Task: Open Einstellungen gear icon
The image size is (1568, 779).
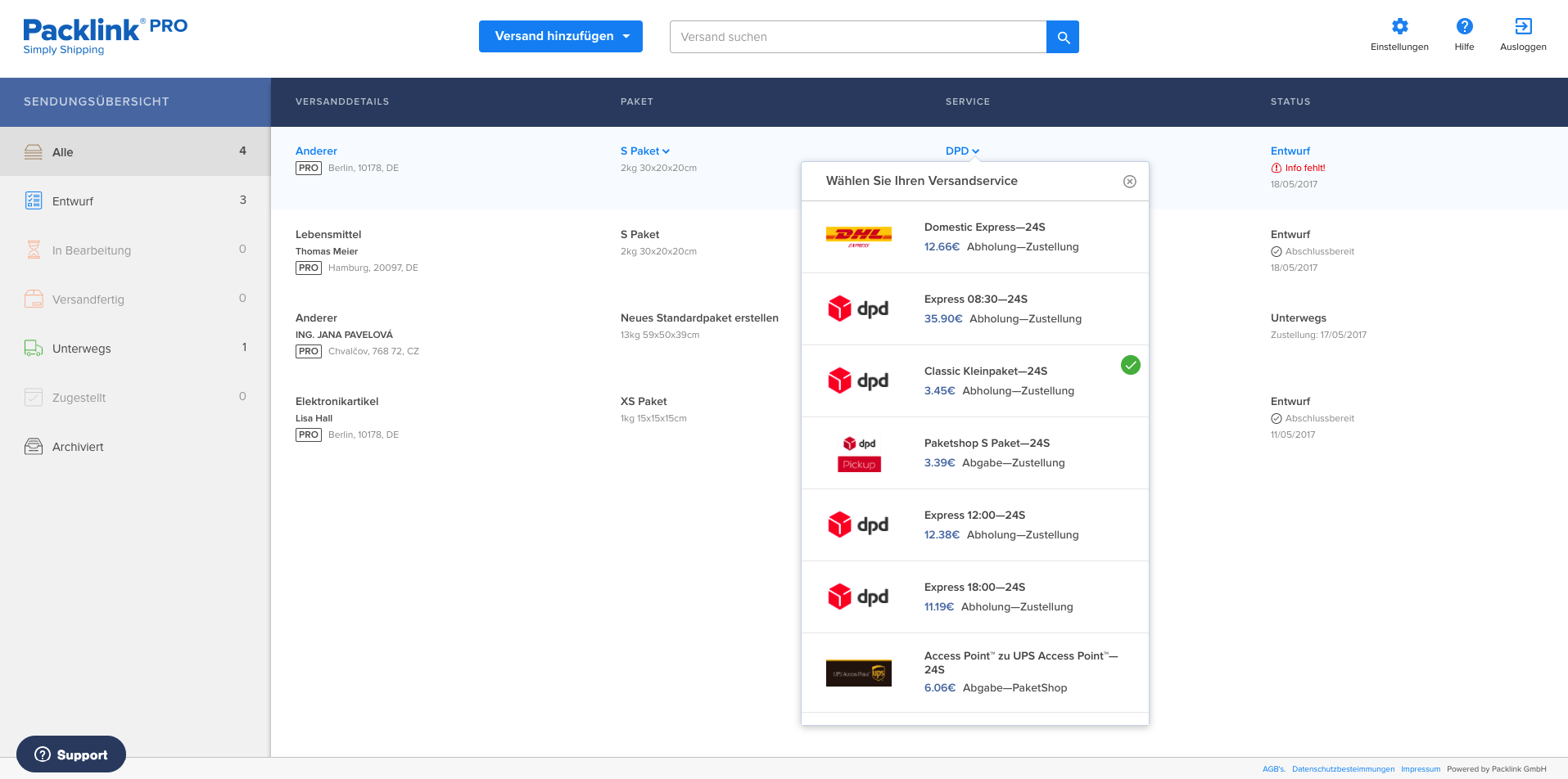Action: (1400, 27)
